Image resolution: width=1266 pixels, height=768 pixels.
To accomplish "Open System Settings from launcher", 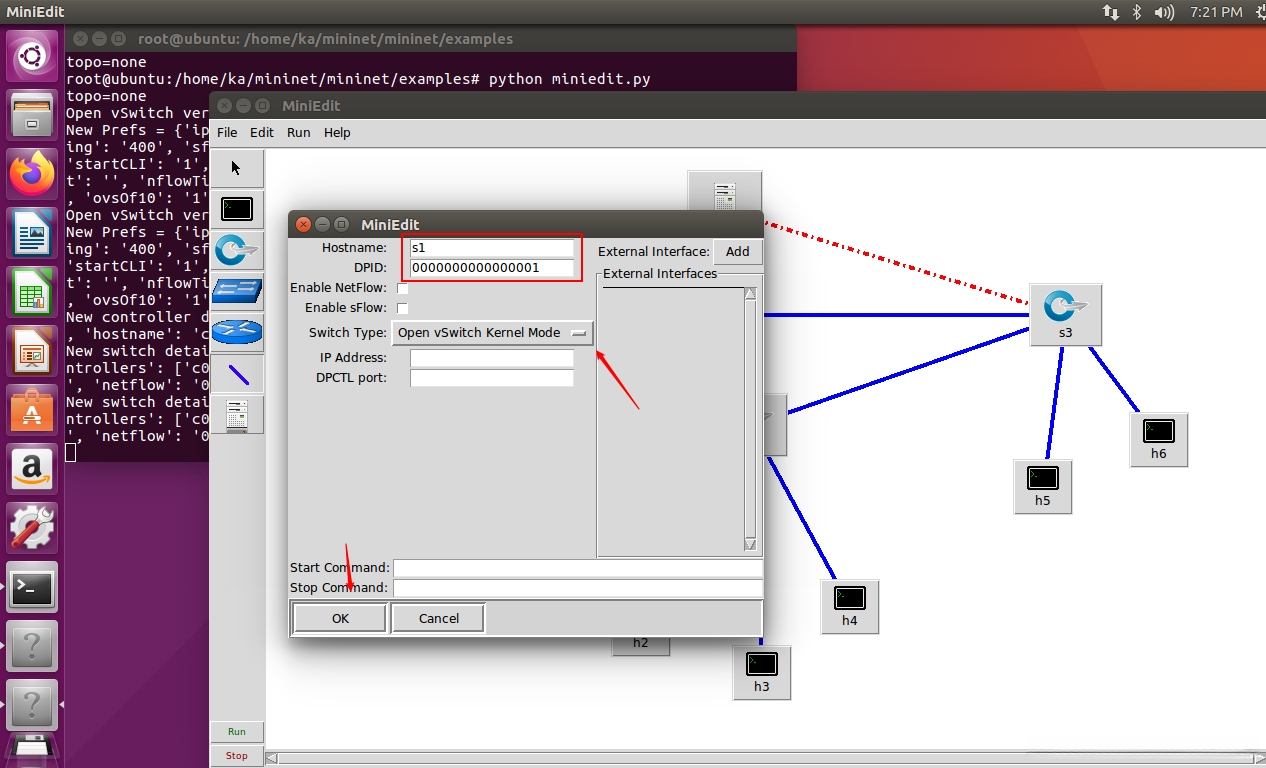I will tap(32, 529).
